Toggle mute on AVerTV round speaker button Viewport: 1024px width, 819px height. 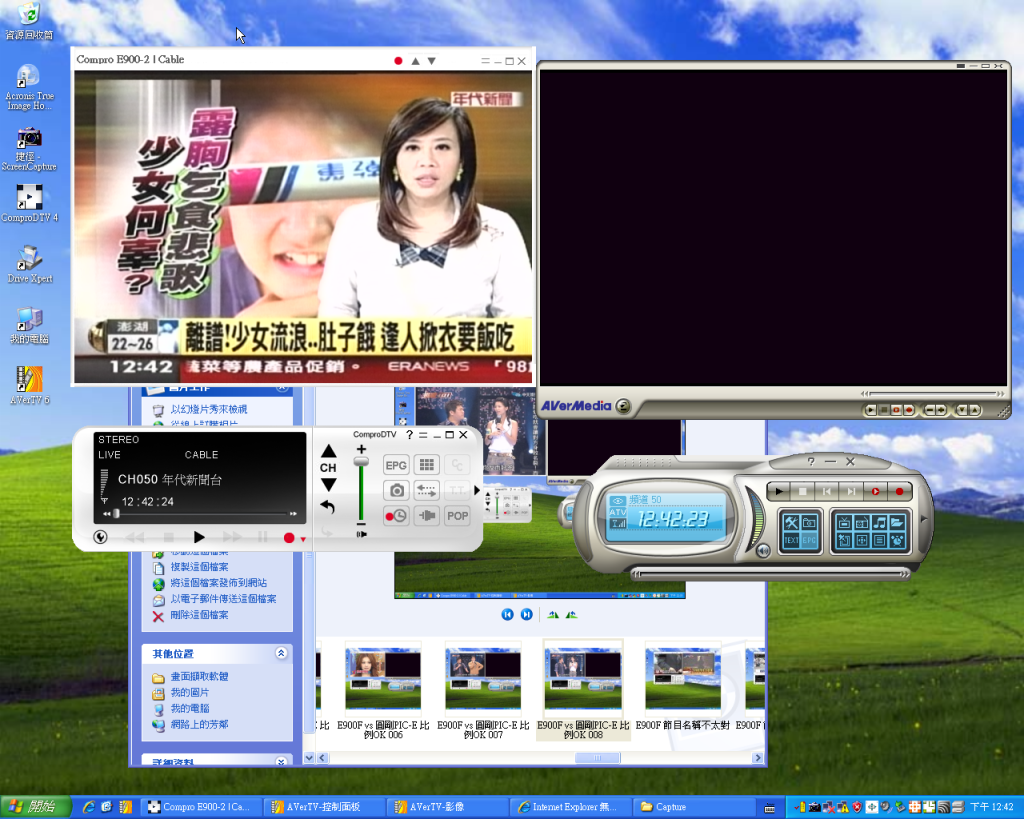coord(763,551)
